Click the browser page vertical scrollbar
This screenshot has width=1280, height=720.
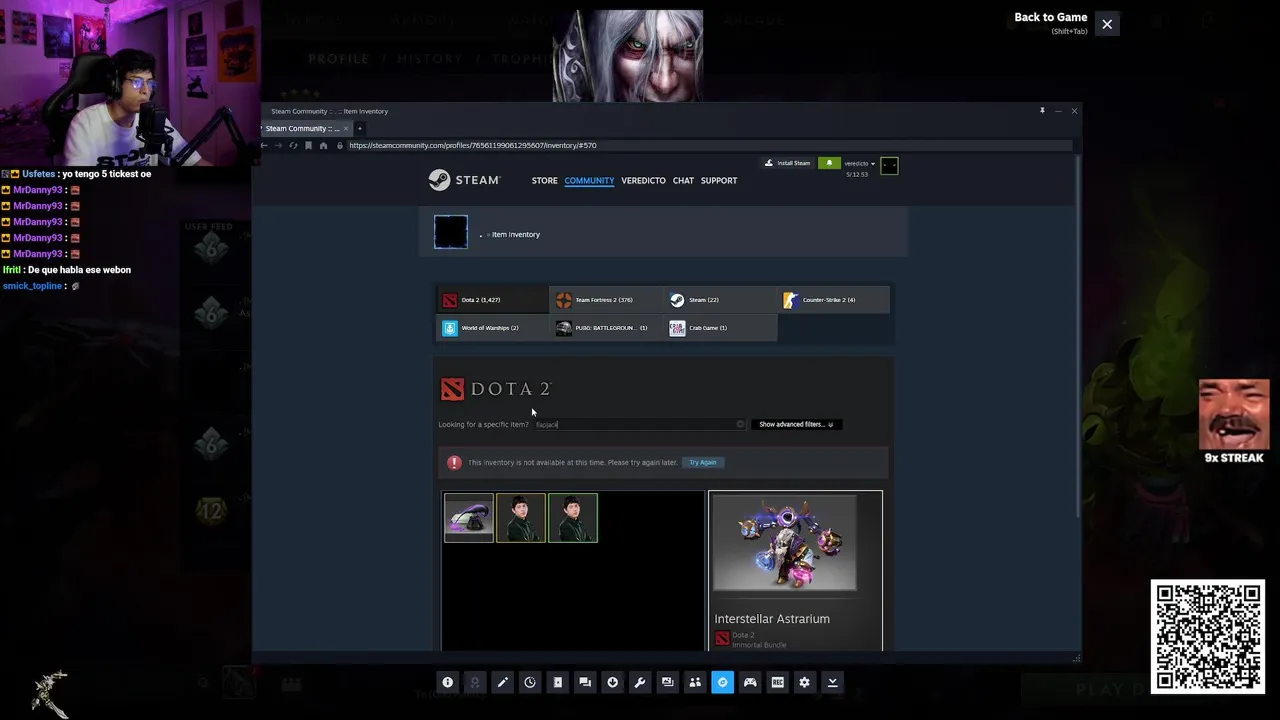1077,335
